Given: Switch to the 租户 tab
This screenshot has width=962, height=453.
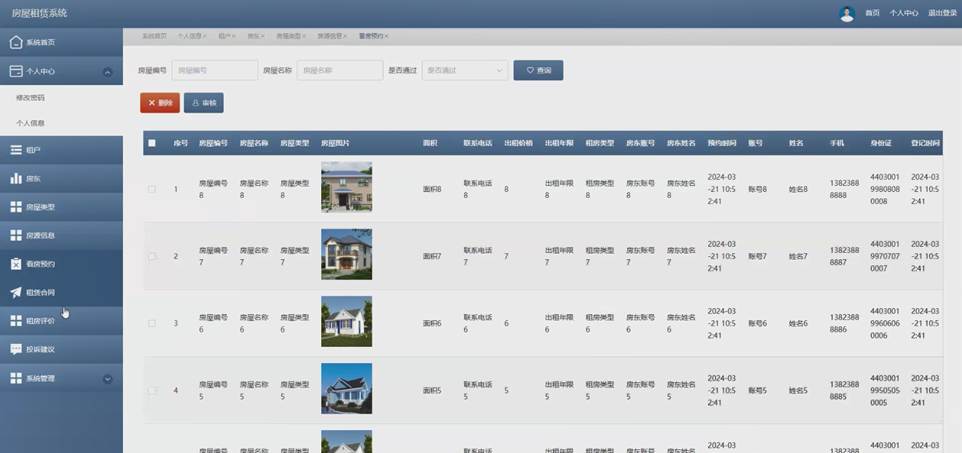Looking at the screenshot, I should click(224, 36).
